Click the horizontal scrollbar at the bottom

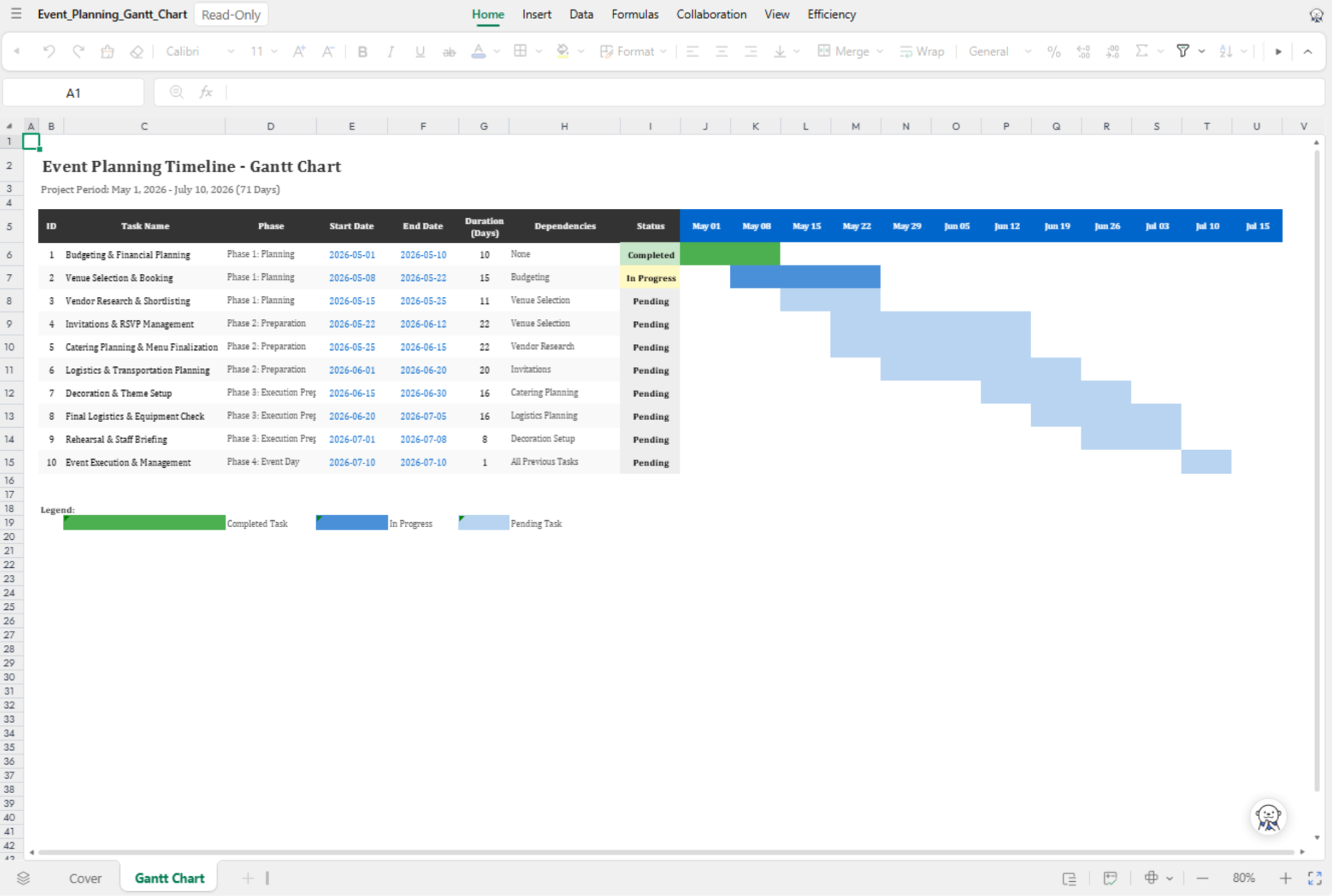[666, 852]
